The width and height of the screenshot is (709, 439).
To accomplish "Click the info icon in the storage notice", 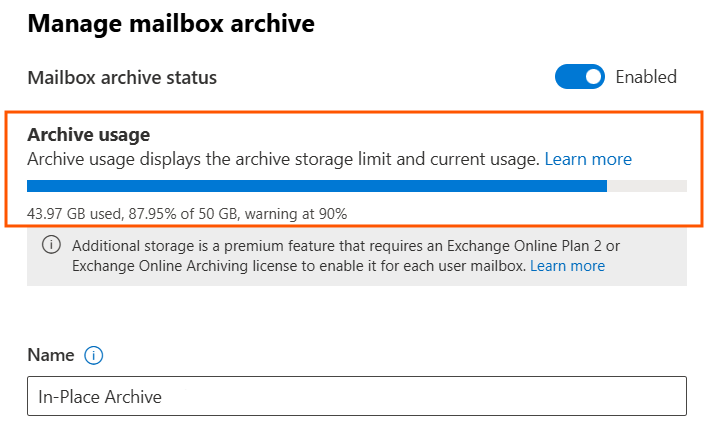I will coord(51,246).
